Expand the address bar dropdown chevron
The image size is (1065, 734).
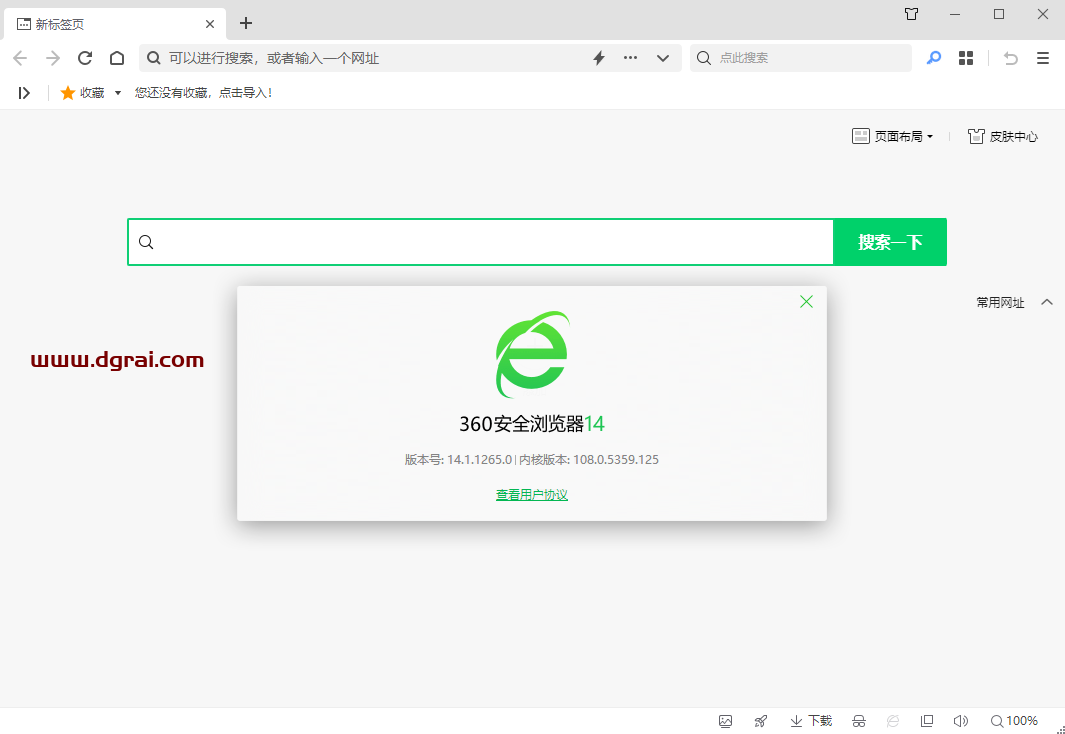(x=663, y=58)
